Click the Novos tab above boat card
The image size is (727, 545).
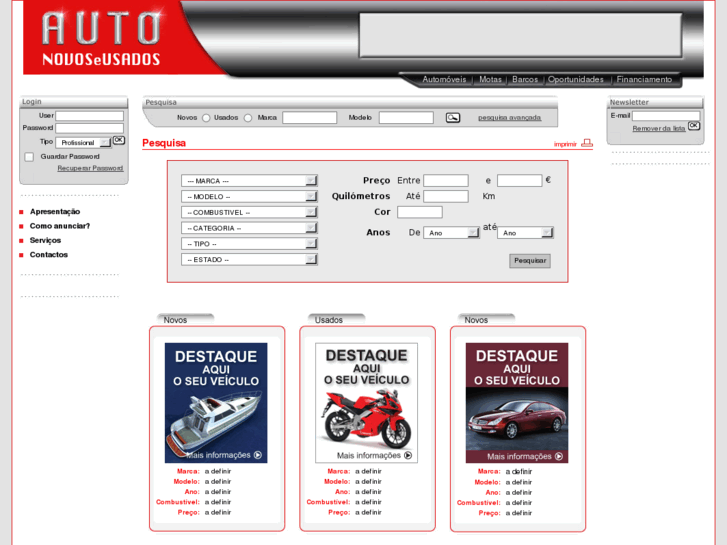[x=185, y=320]
